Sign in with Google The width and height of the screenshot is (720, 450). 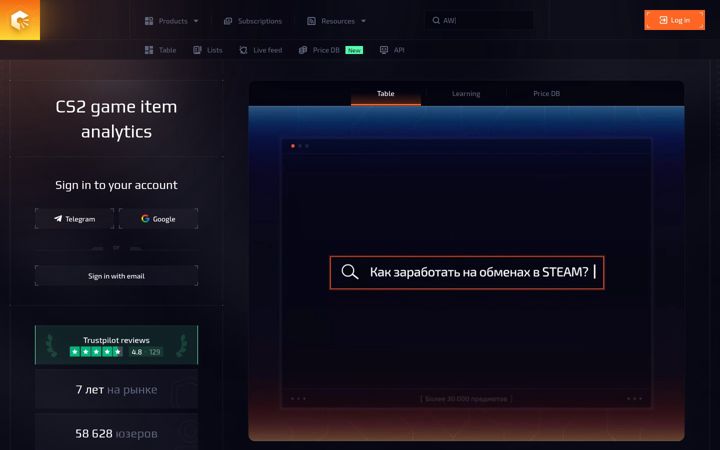tap(158, 219)
